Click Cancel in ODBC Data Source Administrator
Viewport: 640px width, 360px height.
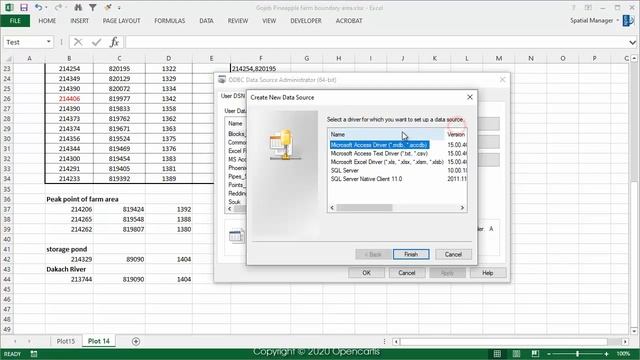(x=407, y=273)
